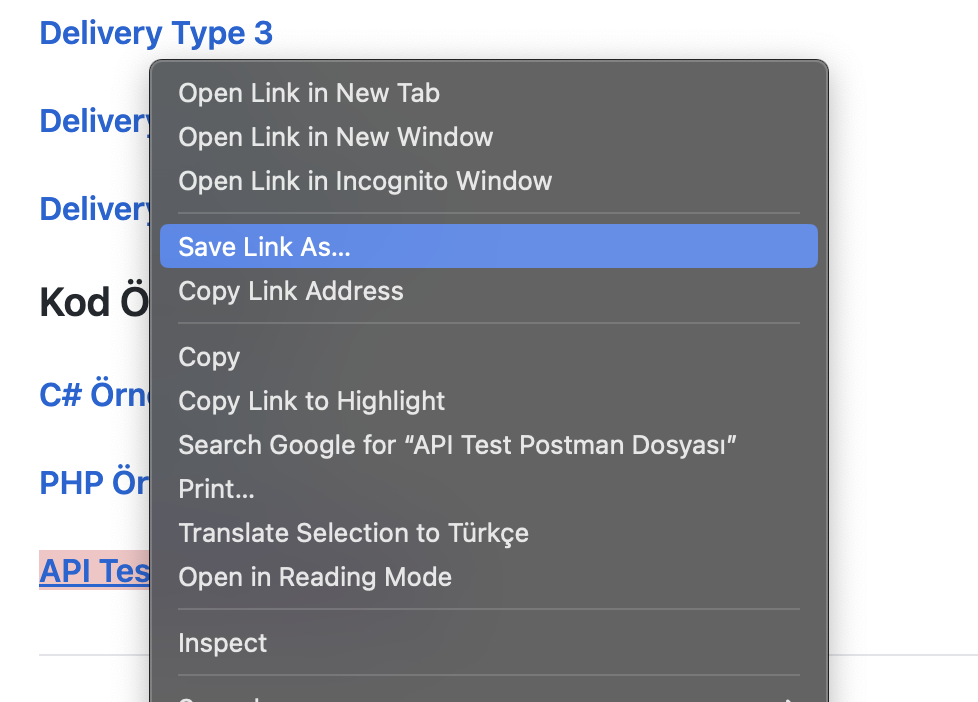
Task: Inspect the element via context menu
Action: [x=222, y=643]
